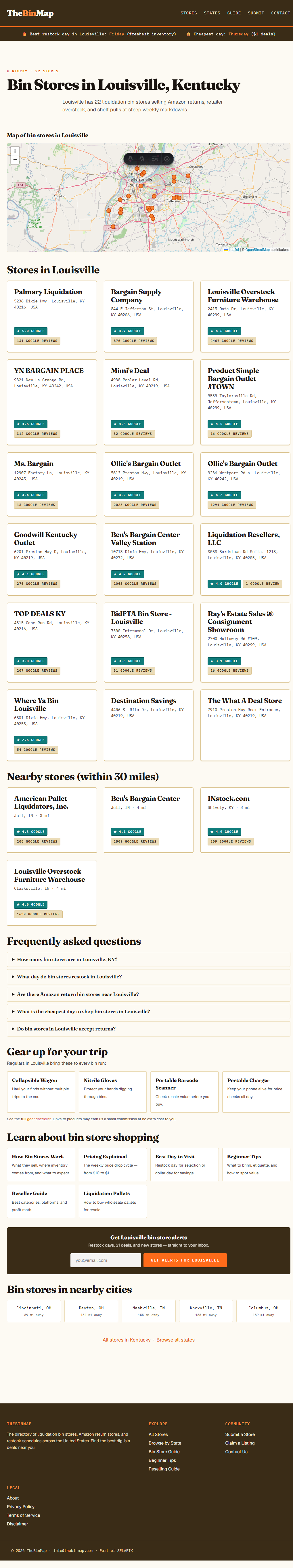Screen dimensions: 293x1568
Task: Open Nitrile Gloves gear card
Action: tap(113, 1092)
